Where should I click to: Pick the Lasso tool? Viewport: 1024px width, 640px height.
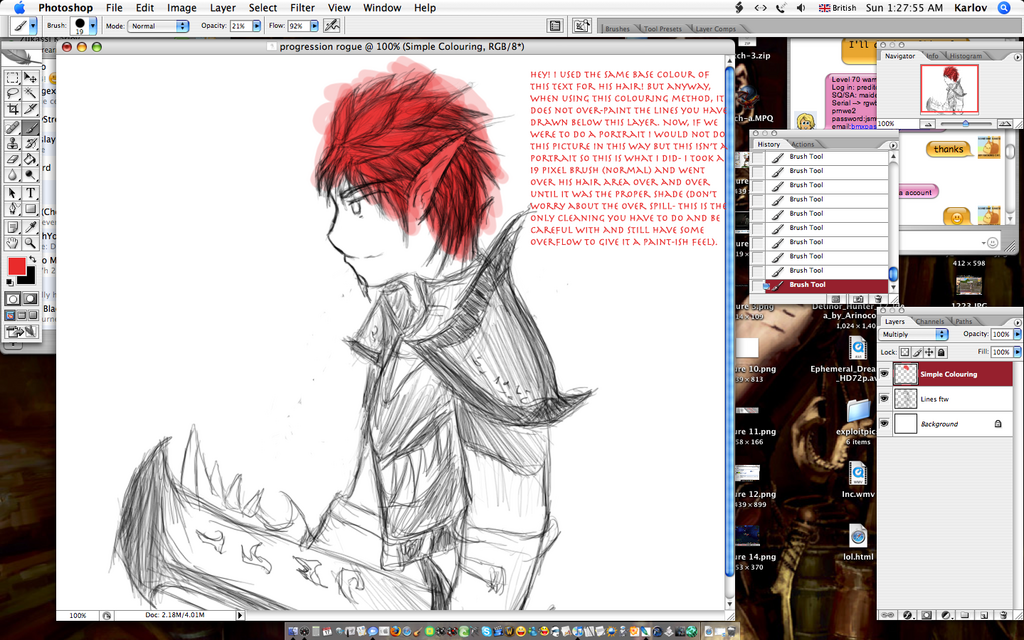click(12, 93)
